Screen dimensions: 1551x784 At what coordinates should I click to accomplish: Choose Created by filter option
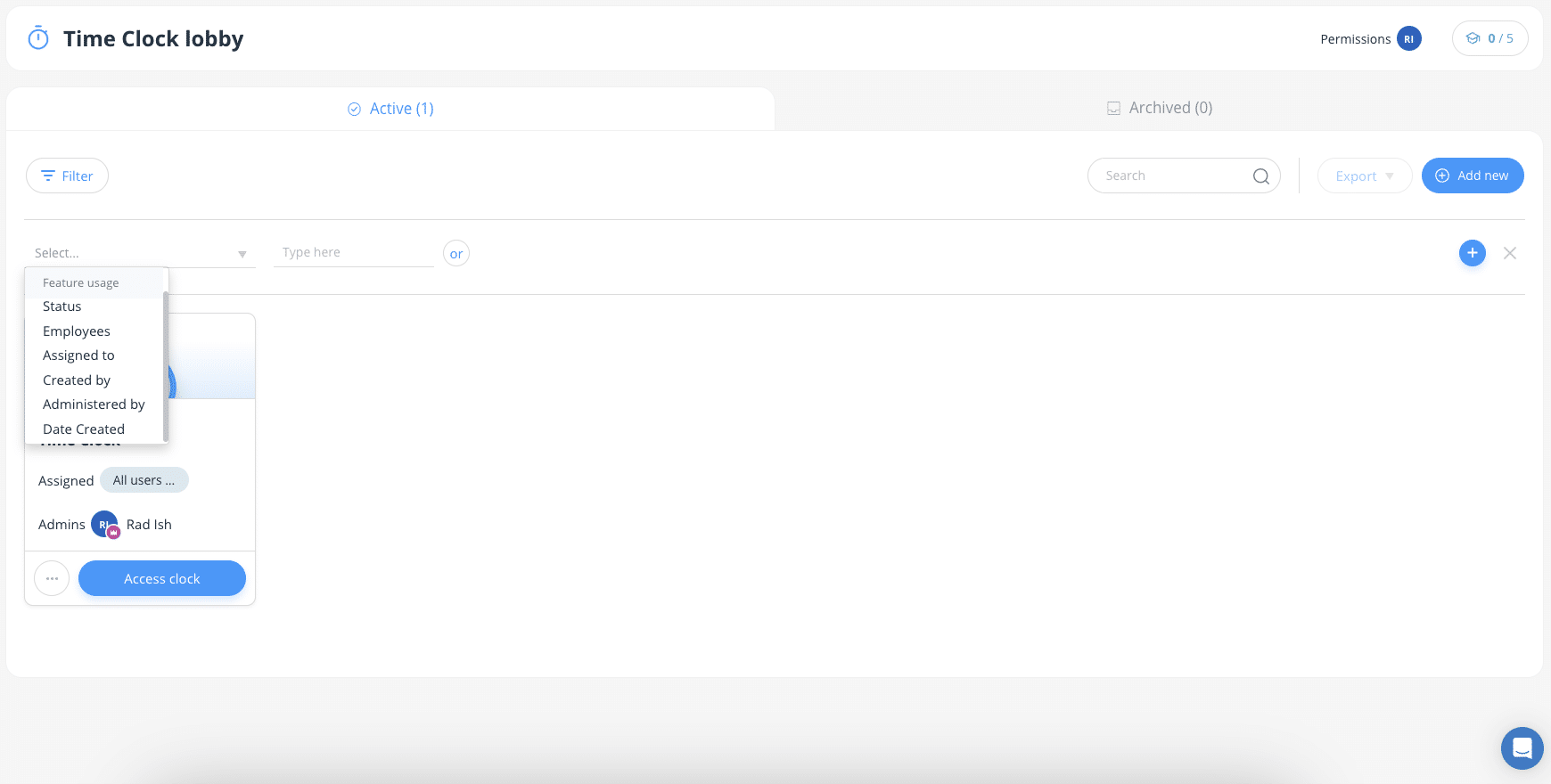pos(94,380)
